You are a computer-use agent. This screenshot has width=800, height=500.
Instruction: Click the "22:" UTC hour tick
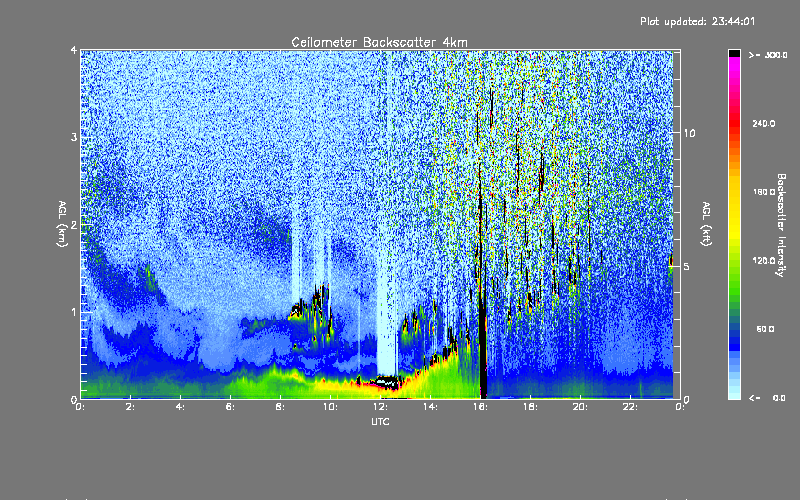pos(630,407)
